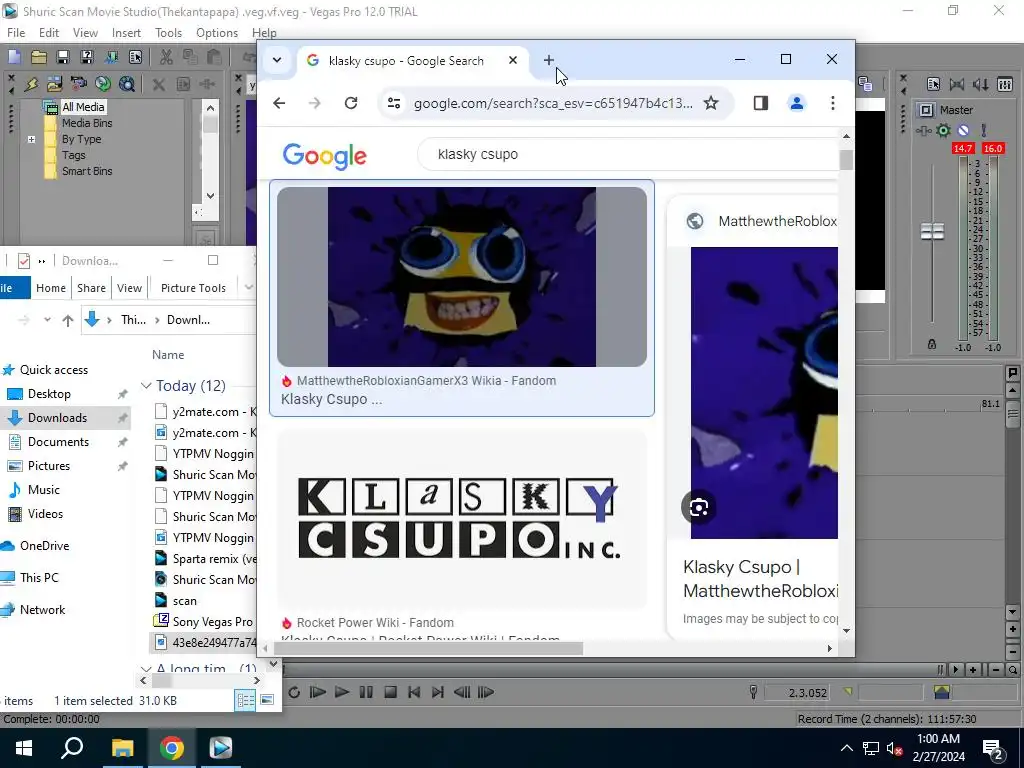Open Windows Start menu
This screenshot has height=768, width=1024.
click(24, 748)
